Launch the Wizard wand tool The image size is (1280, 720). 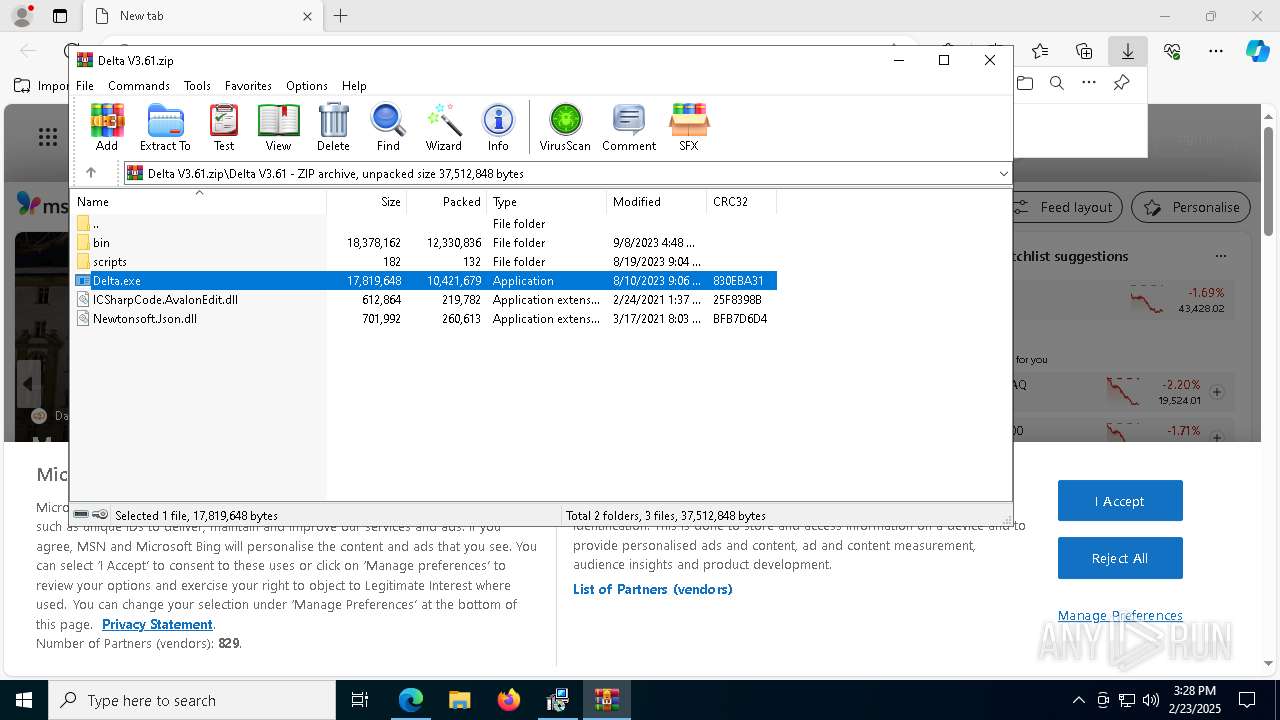click(x=443, y=127)
